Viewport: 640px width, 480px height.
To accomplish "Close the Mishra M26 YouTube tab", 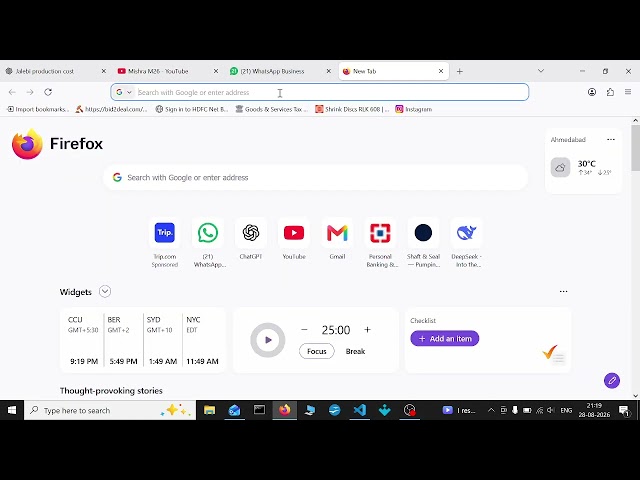I will (x=216, y=71).
